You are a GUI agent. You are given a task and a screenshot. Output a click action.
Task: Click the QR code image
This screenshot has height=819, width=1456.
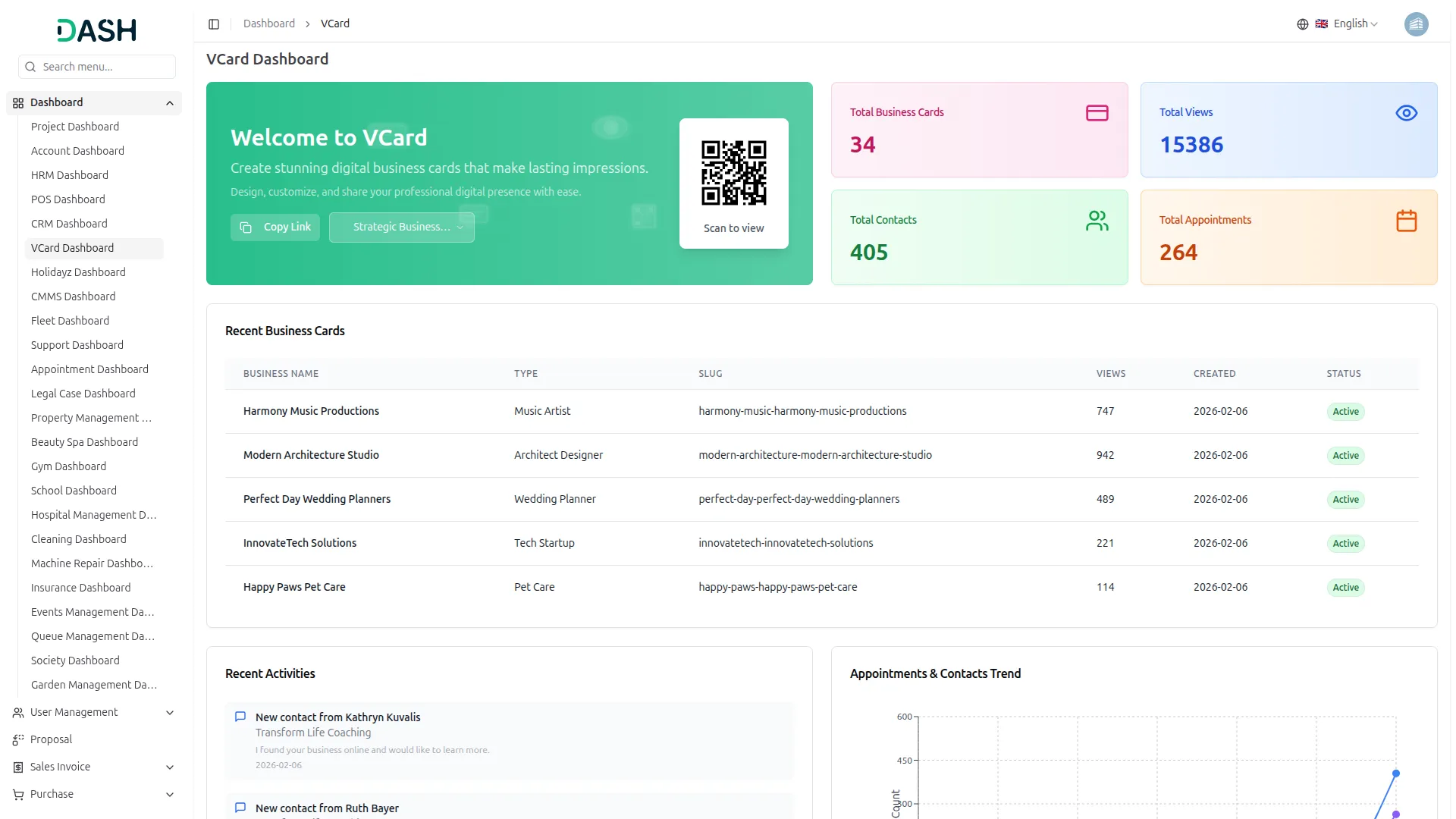pyautogui.click(x=733, y=173)
